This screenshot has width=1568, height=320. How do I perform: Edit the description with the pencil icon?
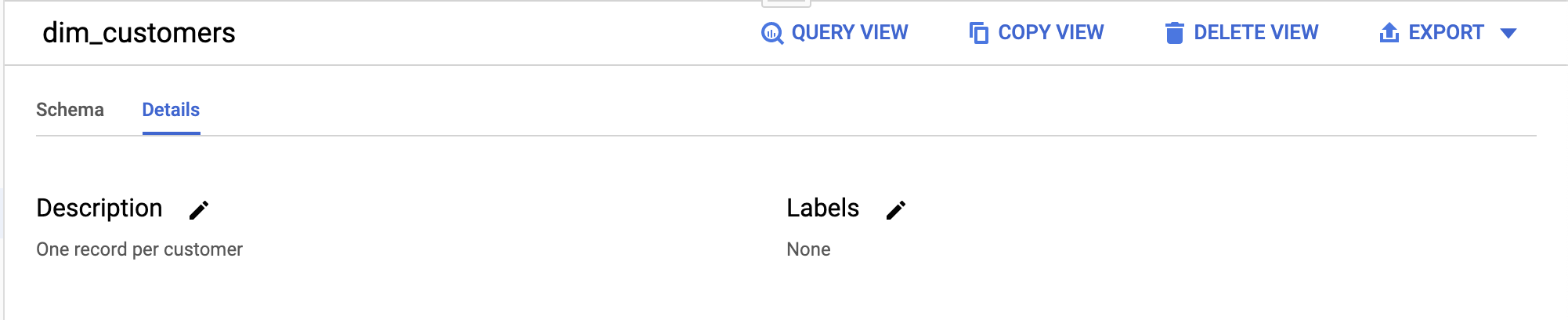(x=199, y=210)
